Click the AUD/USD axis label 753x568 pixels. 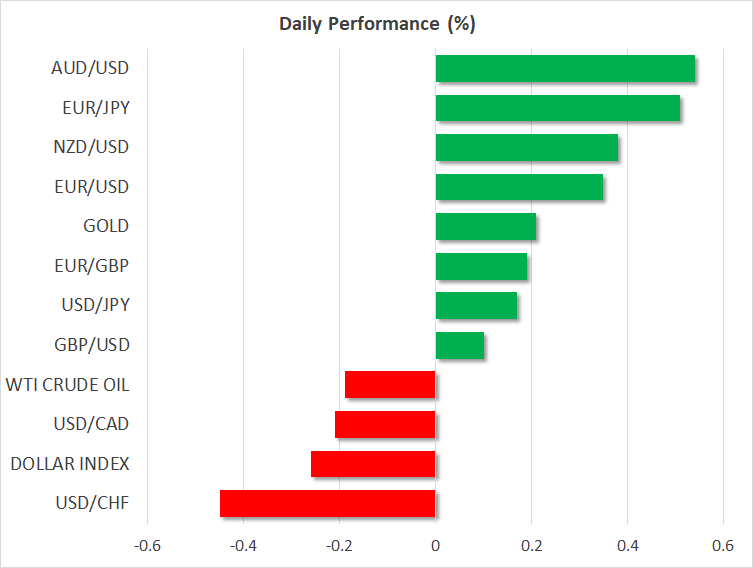pyautogui.click(x=90, y=69)
